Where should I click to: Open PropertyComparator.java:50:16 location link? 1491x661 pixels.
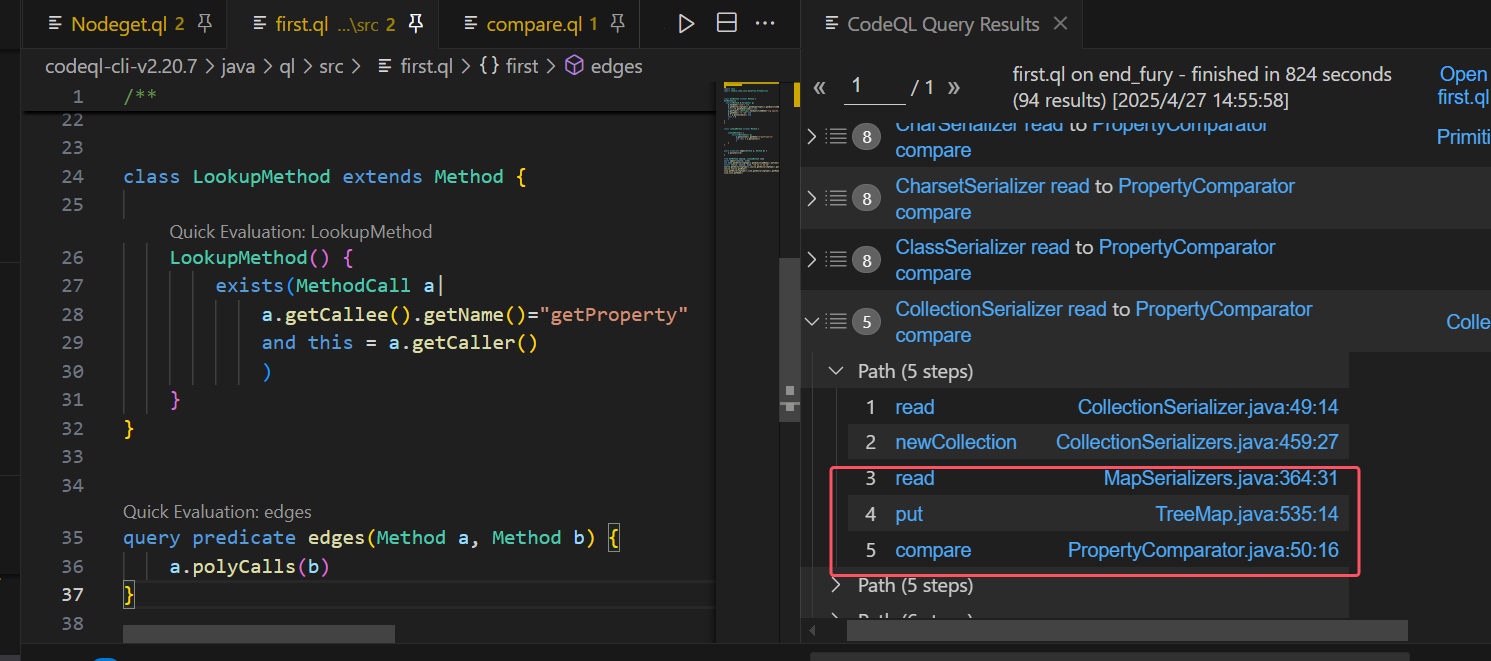[1203, 550]
